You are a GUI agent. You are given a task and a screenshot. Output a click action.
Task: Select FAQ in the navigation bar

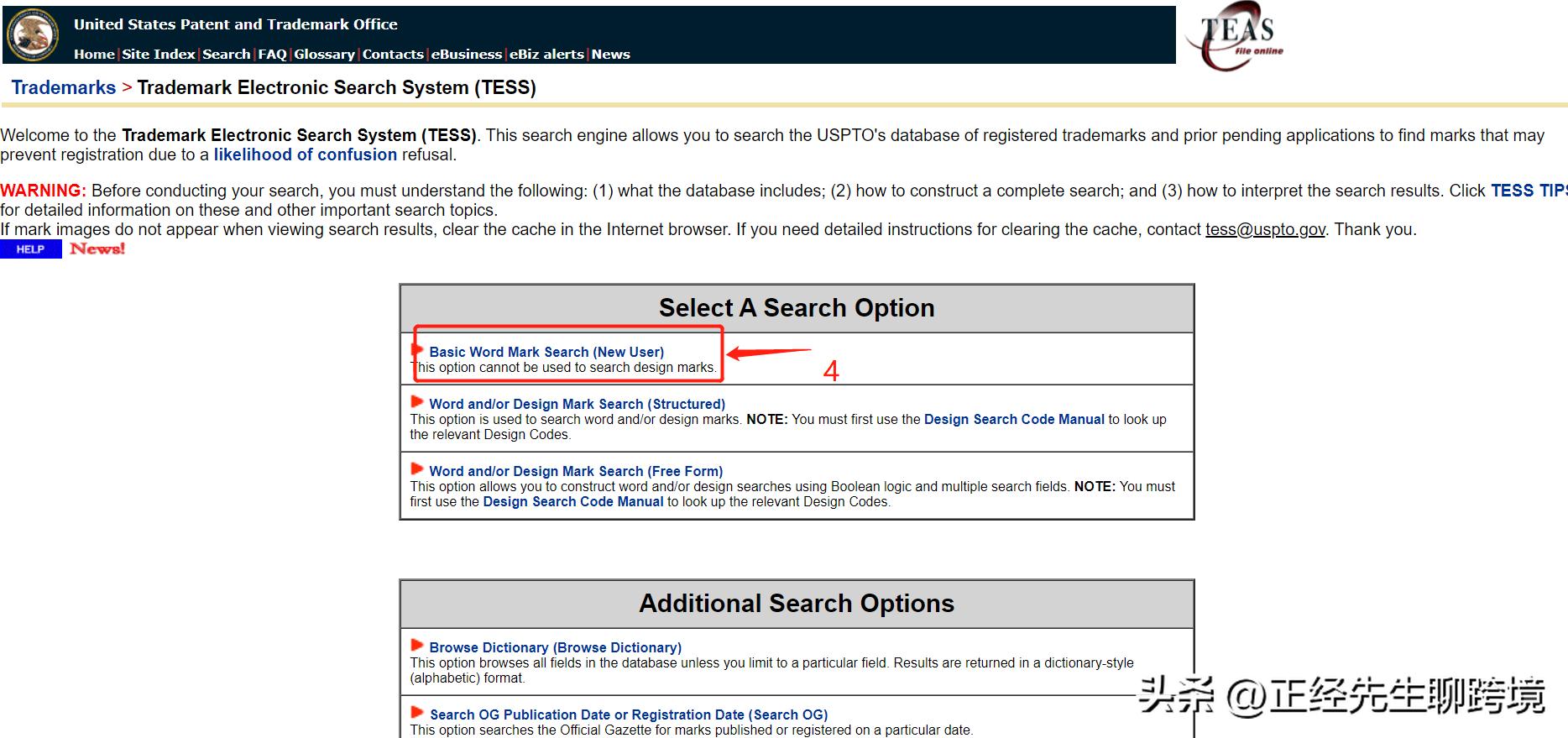pyautogui.click(x=272, y=54)
